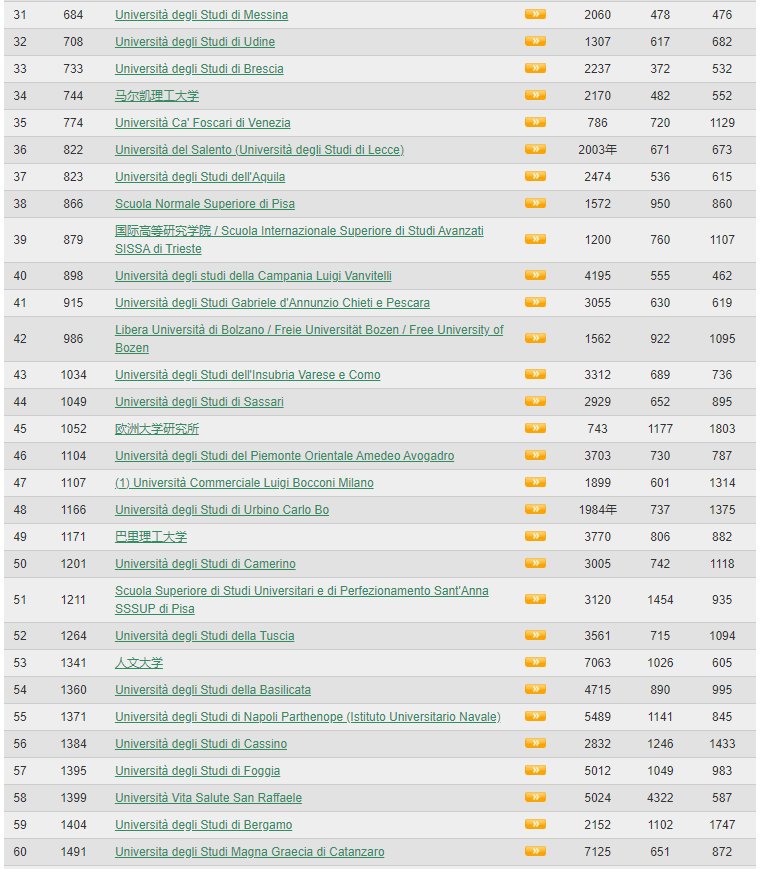Open the 马尔凯理工大学 link
Viewport: 762px width, 869px height.
tap(157, 96)
